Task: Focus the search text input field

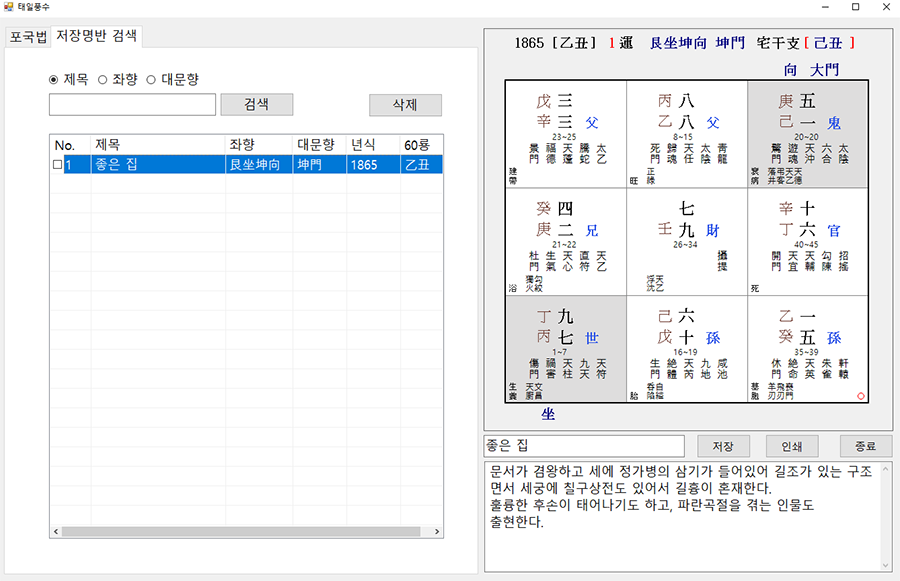Action: point(133,104)
